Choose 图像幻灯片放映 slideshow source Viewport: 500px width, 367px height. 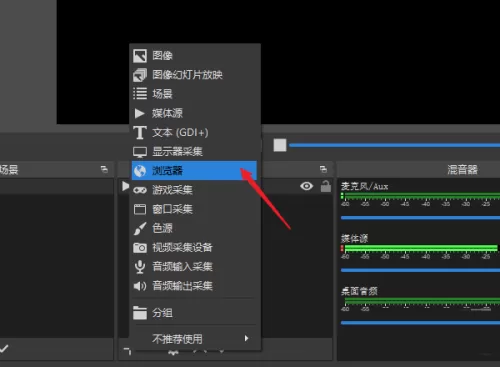(194, 75)
